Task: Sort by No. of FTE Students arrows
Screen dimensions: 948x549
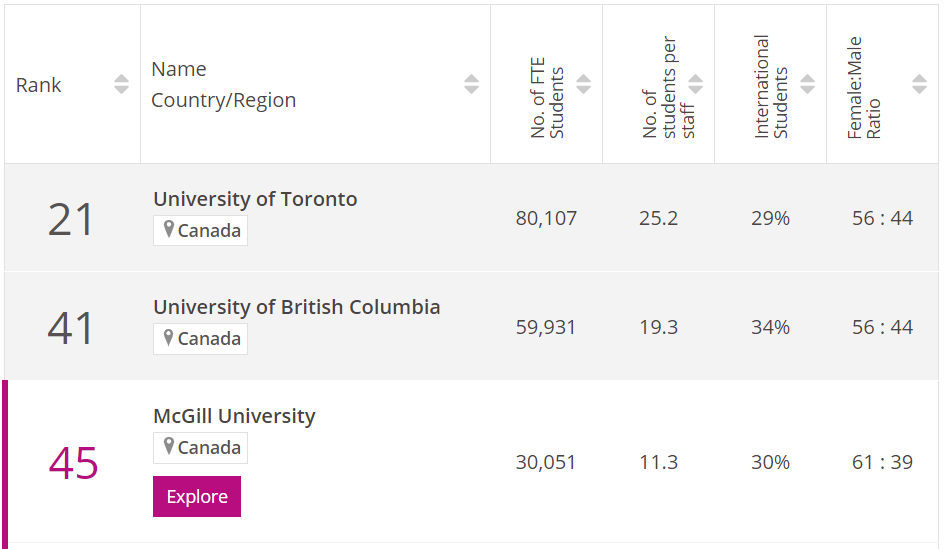Action: [584, 85]
